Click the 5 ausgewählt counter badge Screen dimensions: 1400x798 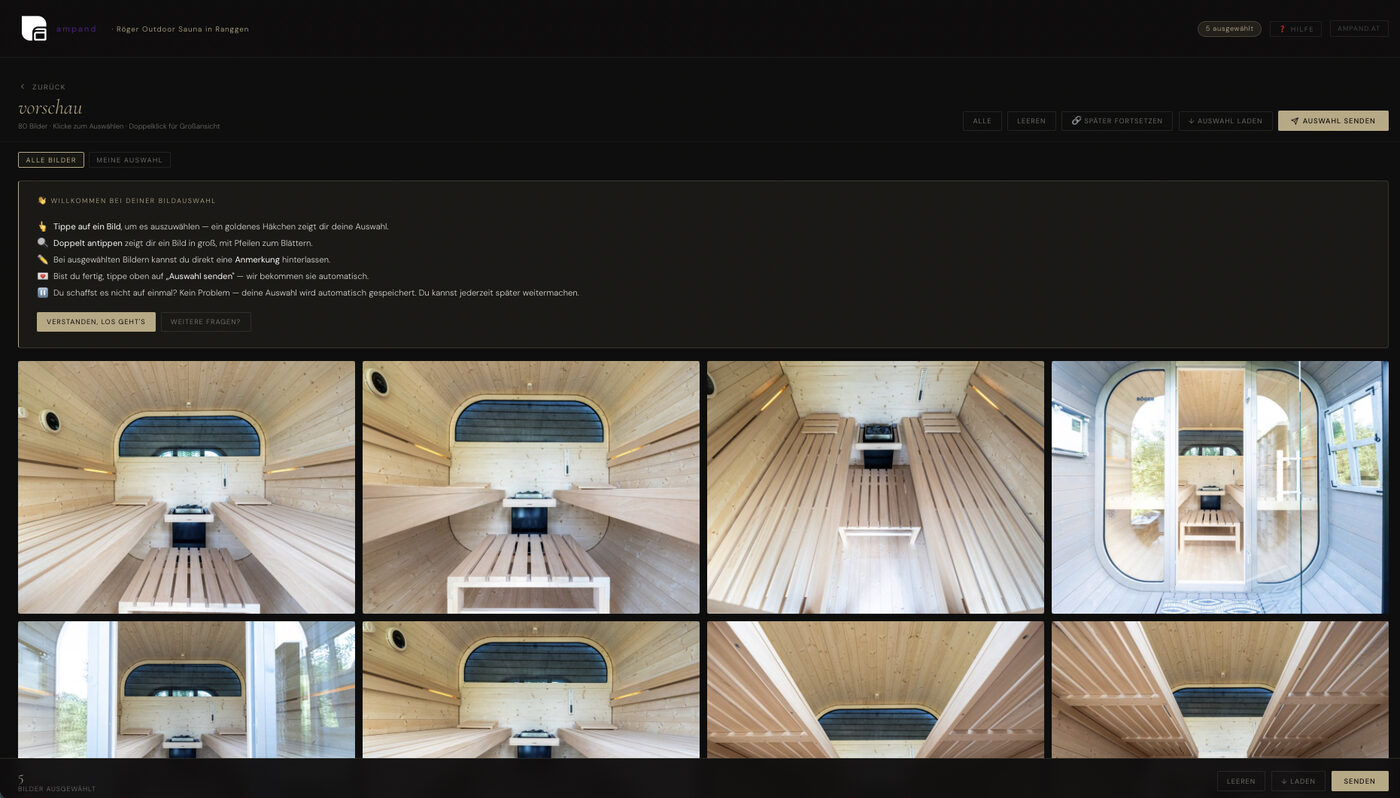[x=1229, y=29]
